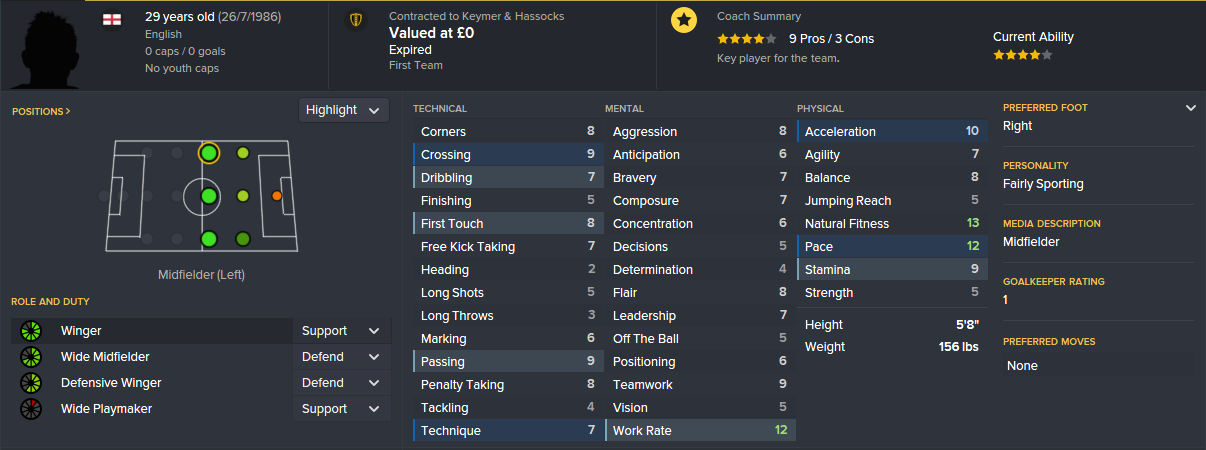The height and width of the screenshot is (450, 1206).
Task: Select the Winger role icon
Action: 30,331
